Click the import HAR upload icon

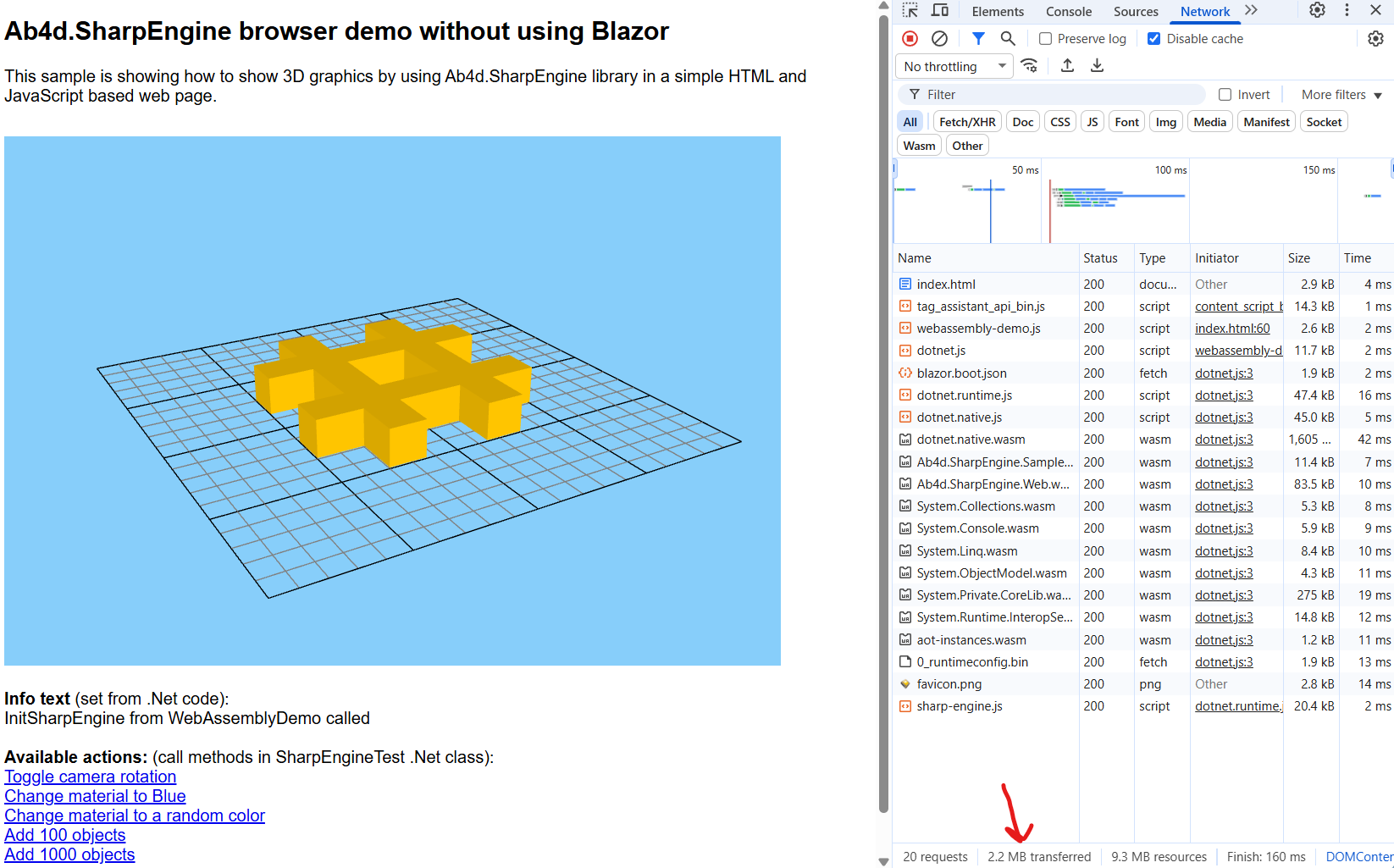(1067, 66)
